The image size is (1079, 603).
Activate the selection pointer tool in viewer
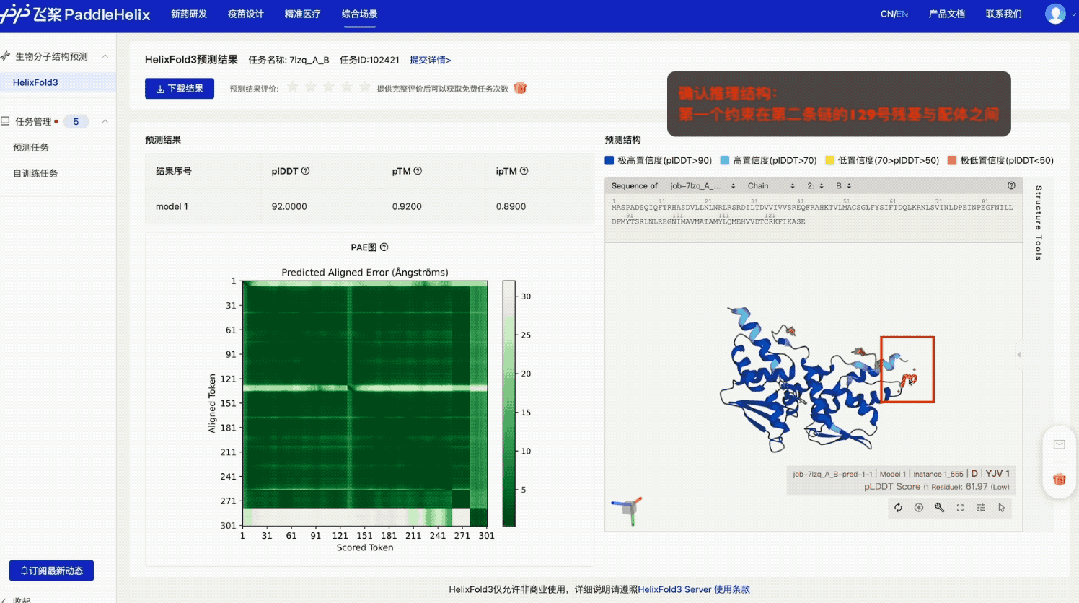[999, 507]
